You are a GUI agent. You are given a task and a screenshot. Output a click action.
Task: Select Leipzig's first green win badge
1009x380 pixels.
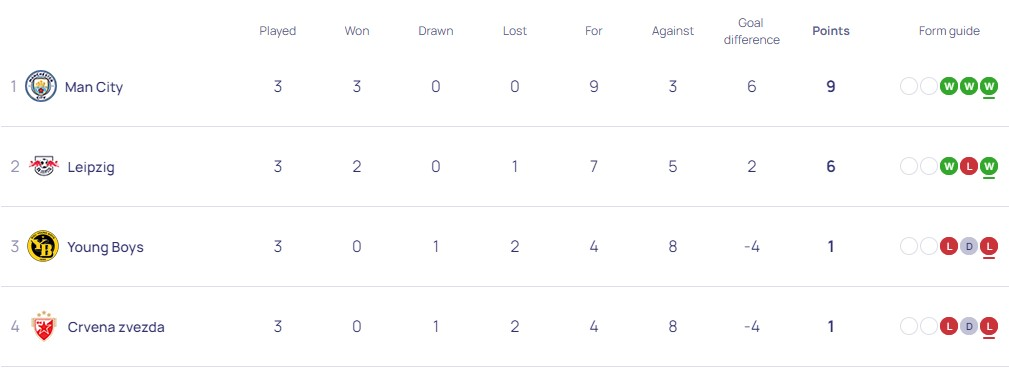[949, 166]
